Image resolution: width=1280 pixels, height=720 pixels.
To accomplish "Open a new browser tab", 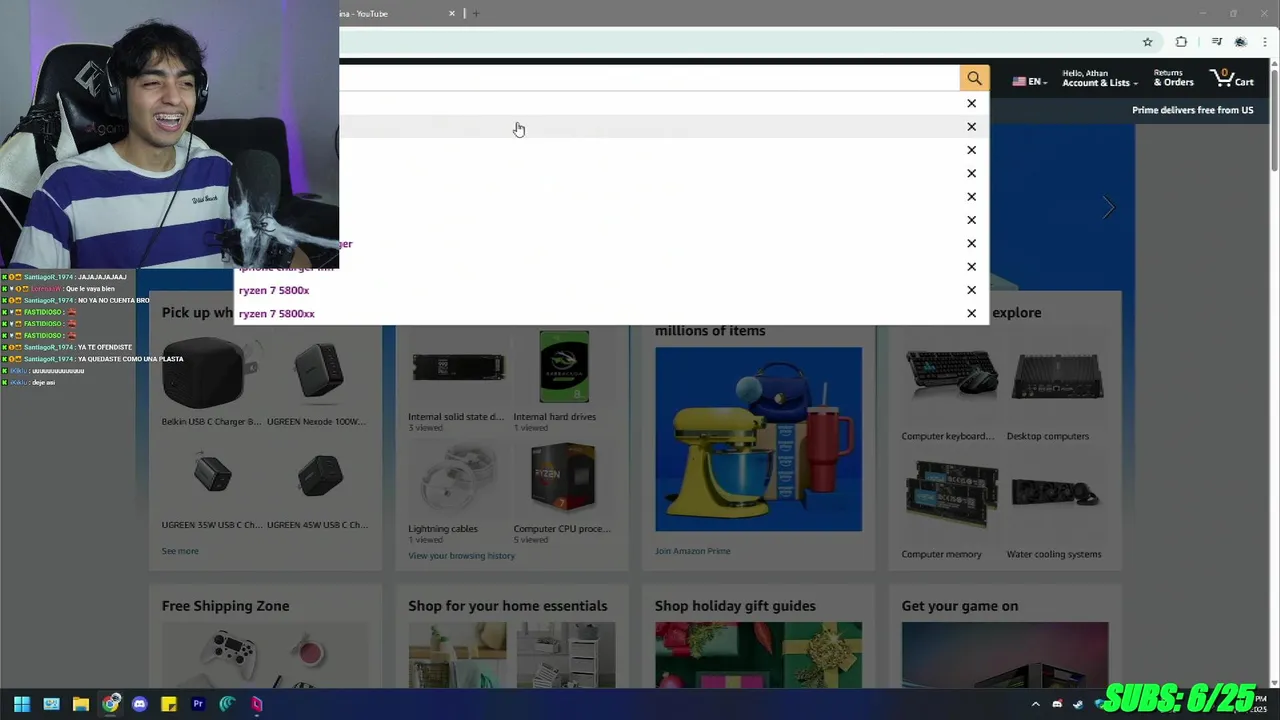I will (476, 13).
